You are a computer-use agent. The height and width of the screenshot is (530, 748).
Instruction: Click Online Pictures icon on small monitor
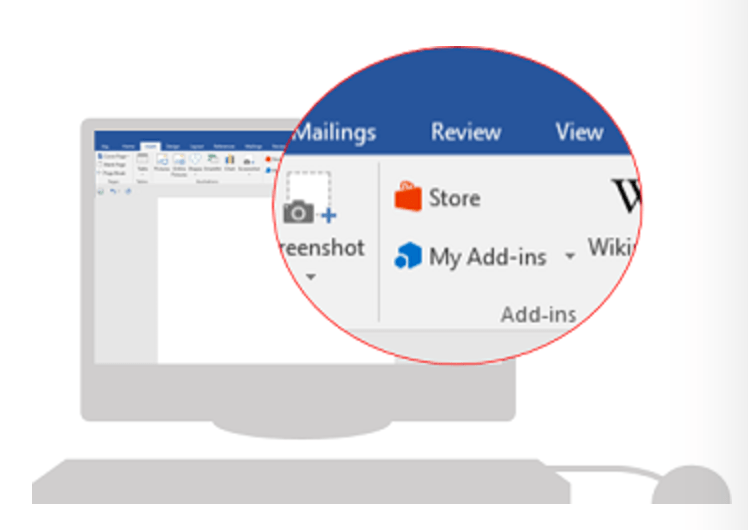[x=179, y=160]
